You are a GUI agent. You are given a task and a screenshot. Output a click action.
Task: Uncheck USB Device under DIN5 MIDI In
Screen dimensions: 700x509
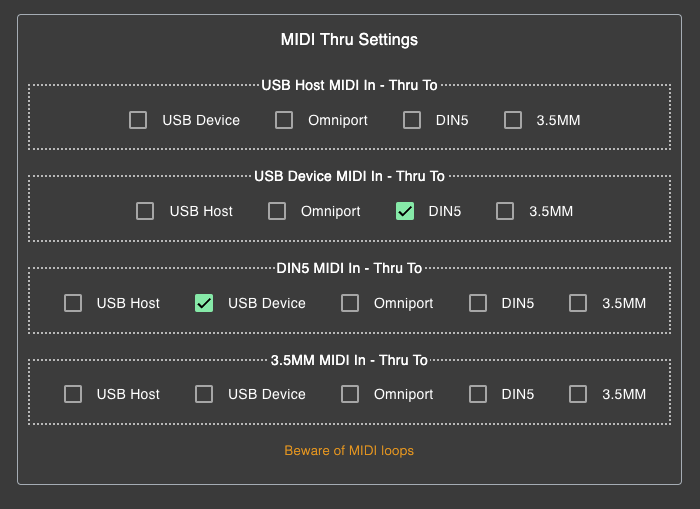204,303
